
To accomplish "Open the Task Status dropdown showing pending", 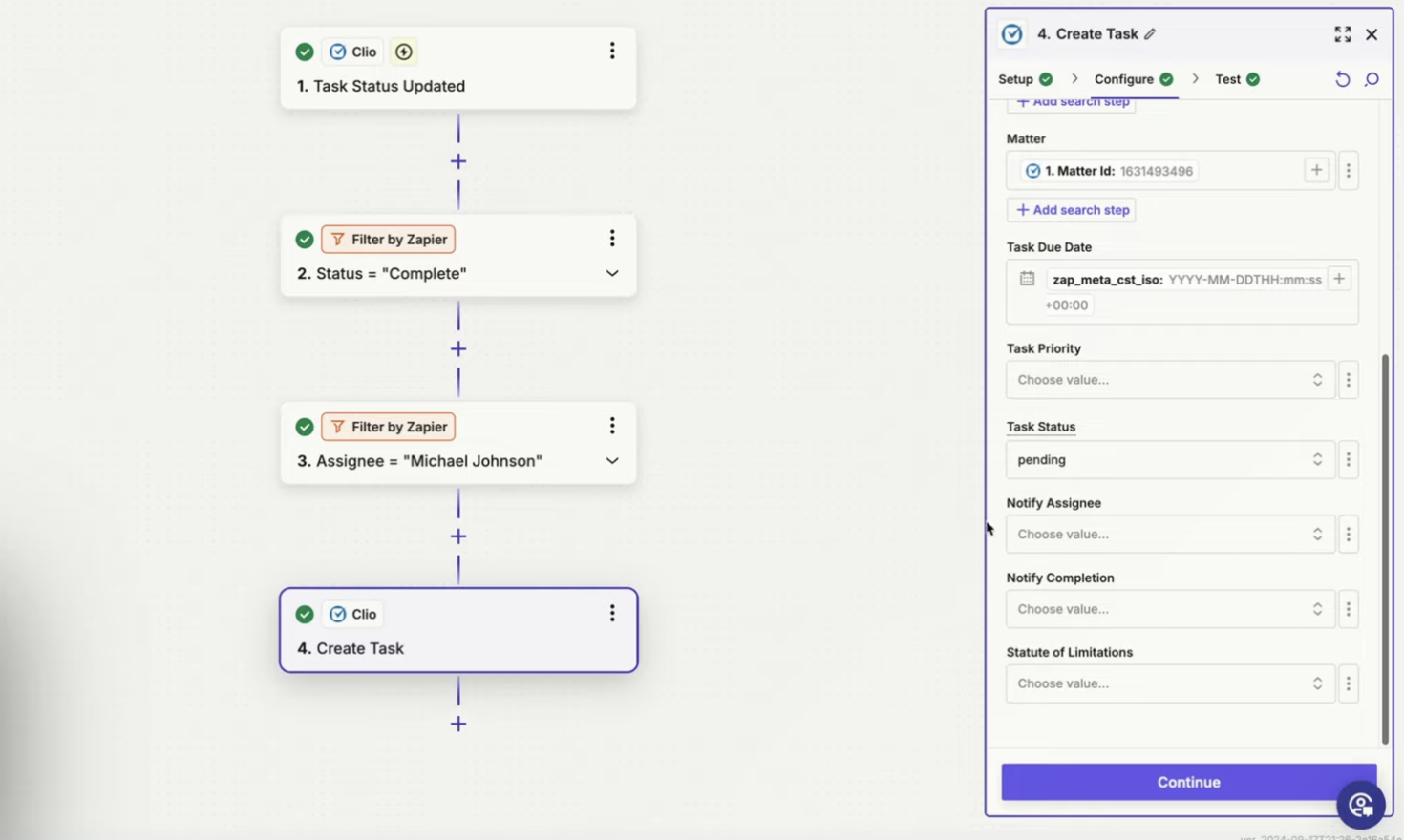I will click(1170, 459).
